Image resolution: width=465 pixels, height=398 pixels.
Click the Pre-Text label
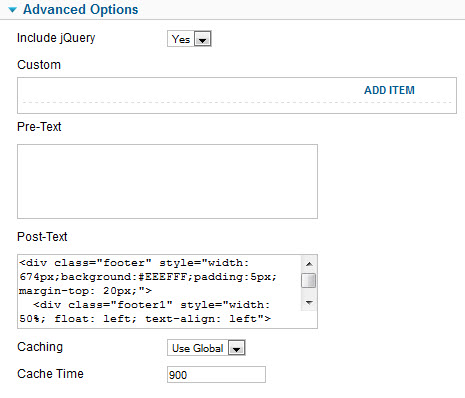click(39, 127)
